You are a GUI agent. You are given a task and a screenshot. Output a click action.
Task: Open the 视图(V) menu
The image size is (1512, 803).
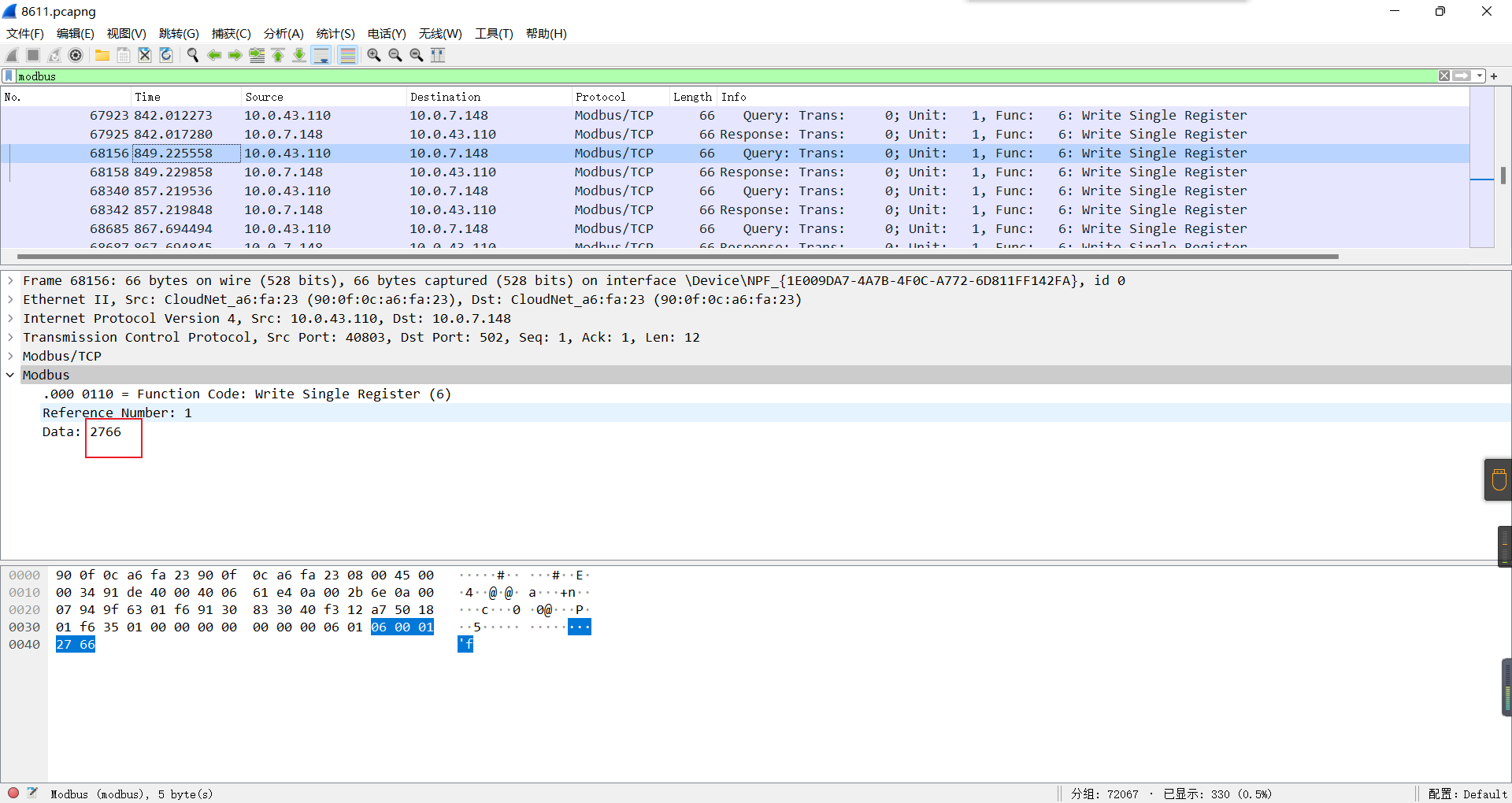127,34
